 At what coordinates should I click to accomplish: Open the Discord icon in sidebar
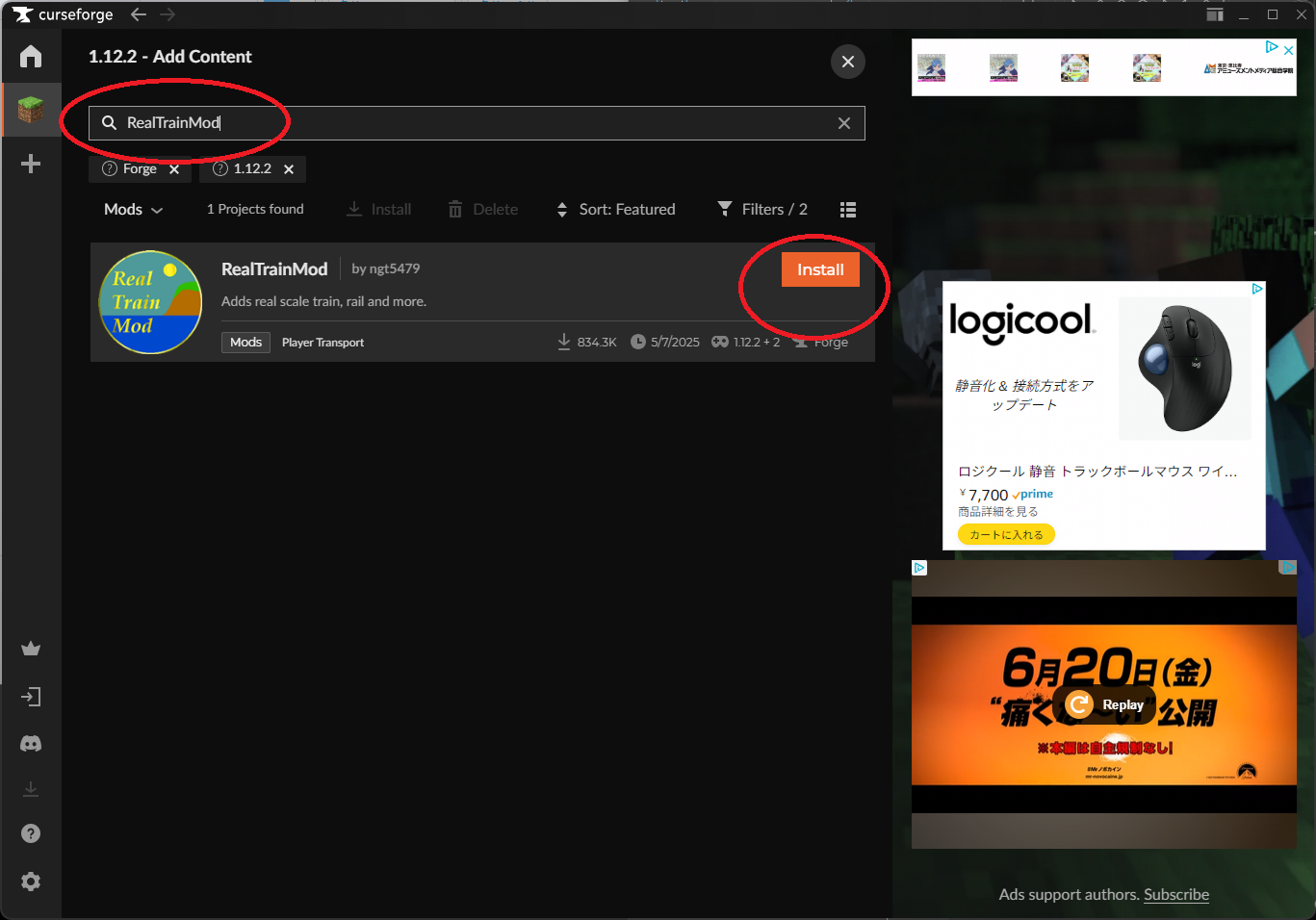point(31,743)
